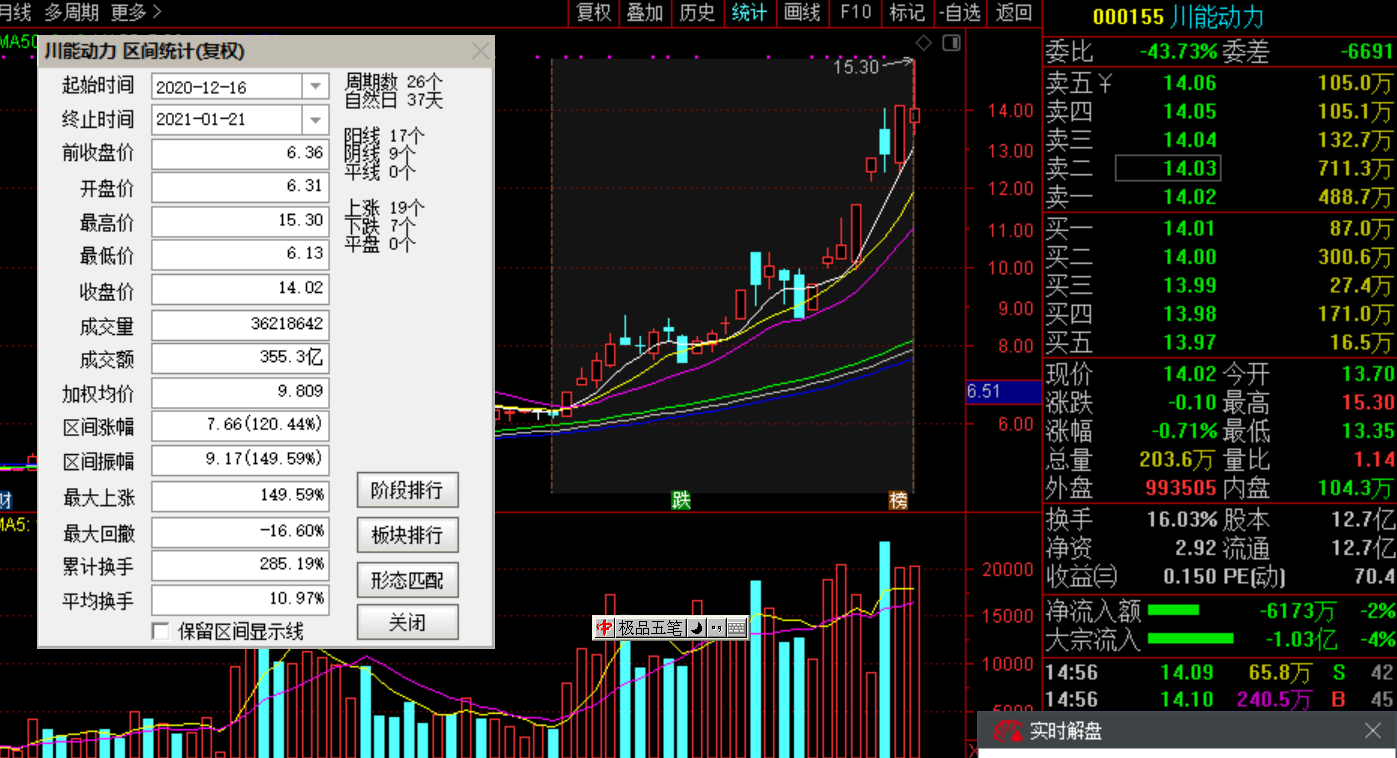1397x758 pixels.
Task: Click the 形态匹配 button
Action: pyautogui.click(x=407, y=579)
